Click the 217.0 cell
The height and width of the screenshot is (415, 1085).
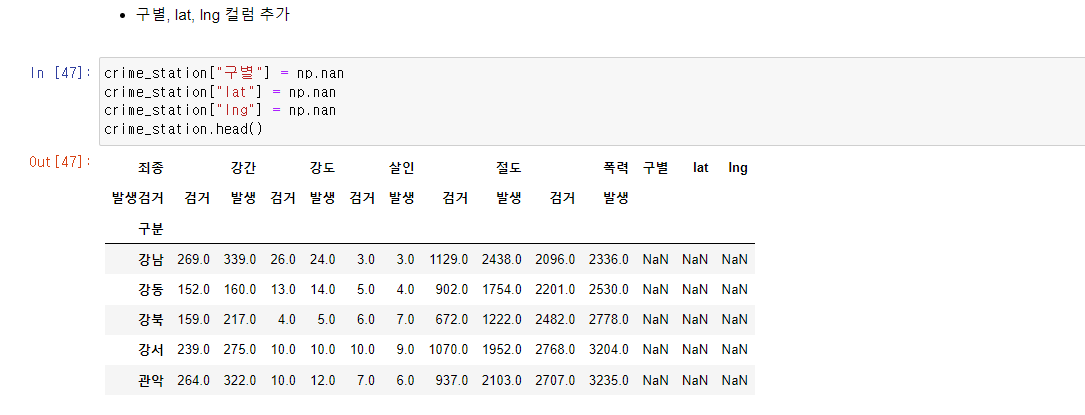click(x=240, y=320)
